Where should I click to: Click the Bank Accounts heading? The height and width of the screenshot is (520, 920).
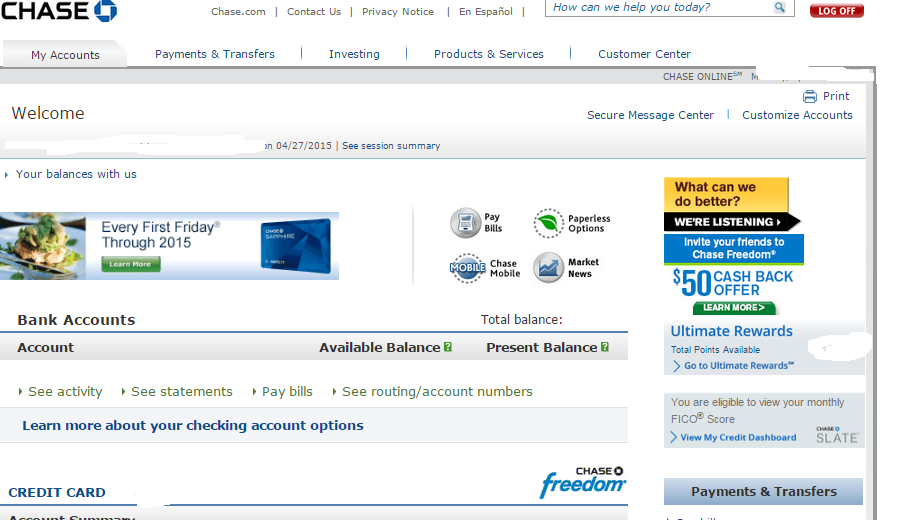[x=76, y=320]
